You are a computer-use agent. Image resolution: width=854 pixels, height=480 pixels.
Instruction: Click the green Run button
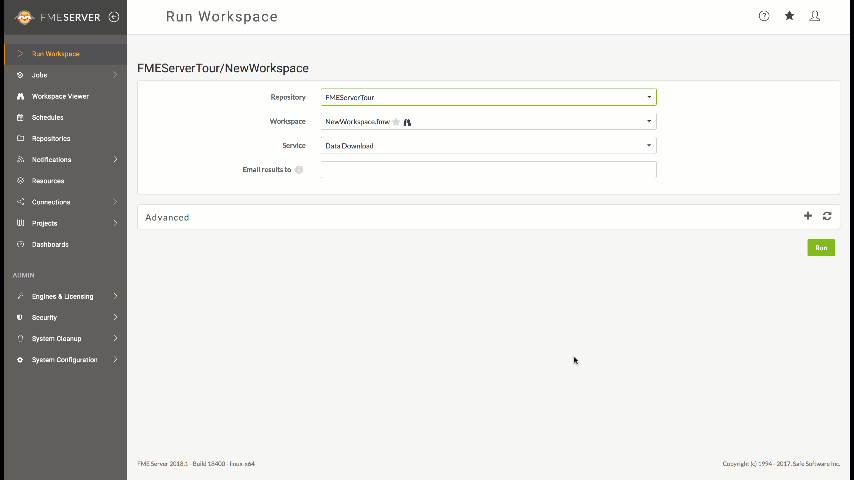(821, 247)
